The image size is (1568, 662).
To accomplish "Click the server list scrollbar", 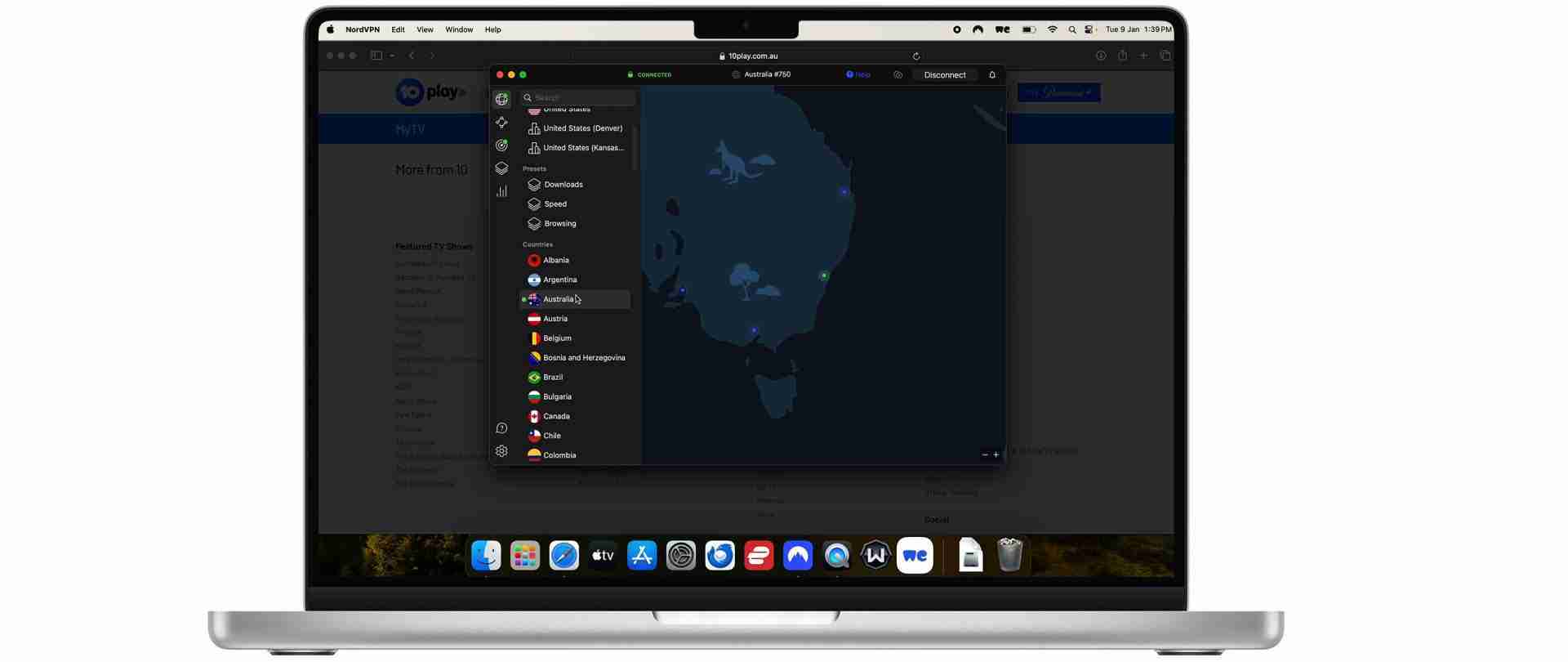I will [x=635, y=148].
